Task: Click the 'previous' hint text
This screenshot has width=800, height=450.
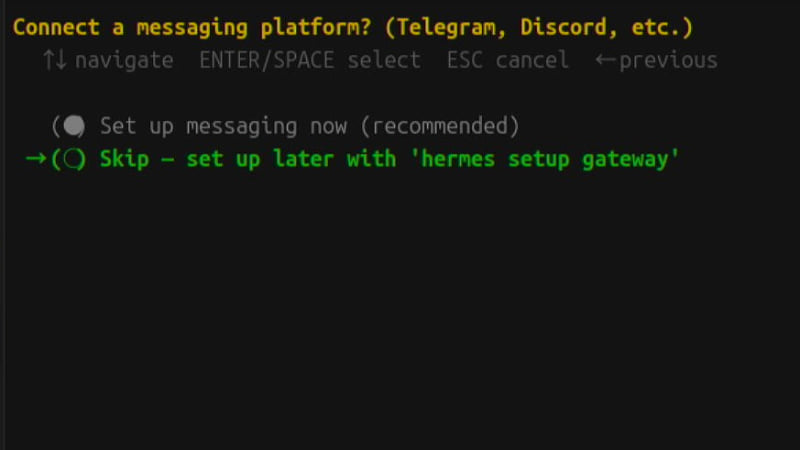Action: tap(668, 61)
